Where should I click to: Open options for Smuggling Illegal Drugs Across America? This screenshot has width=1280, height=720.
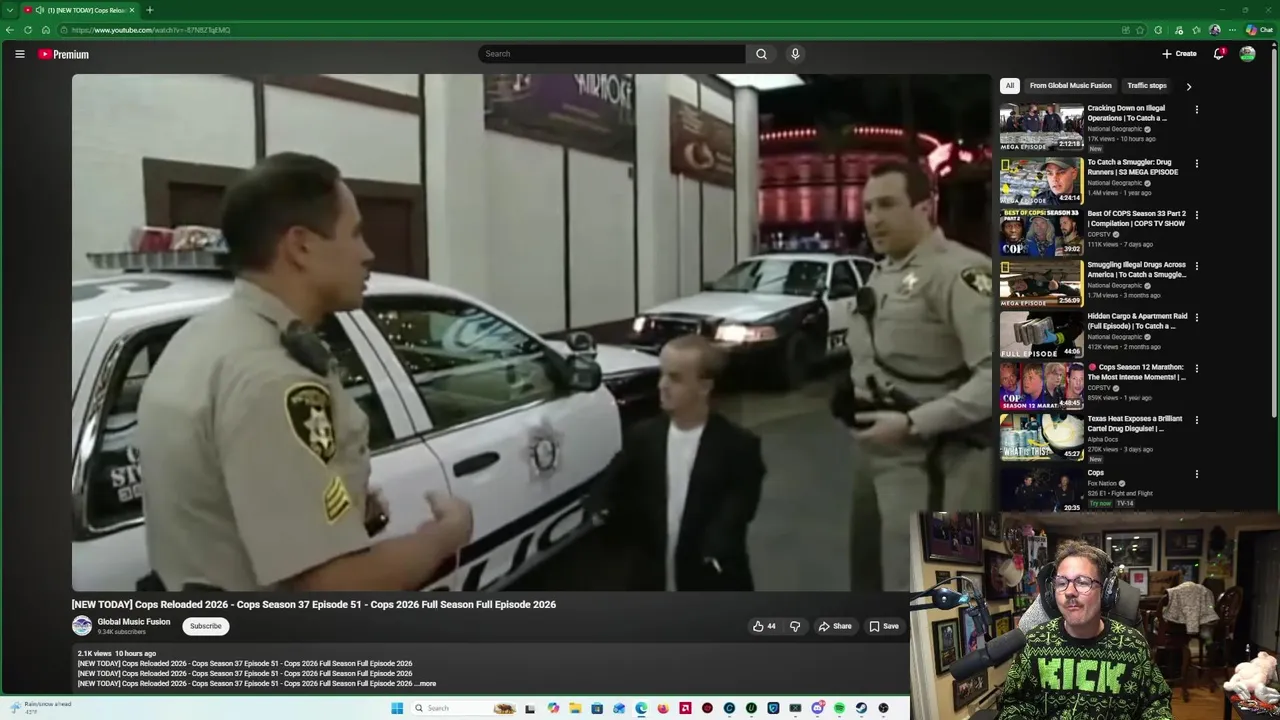[1196, 266]
